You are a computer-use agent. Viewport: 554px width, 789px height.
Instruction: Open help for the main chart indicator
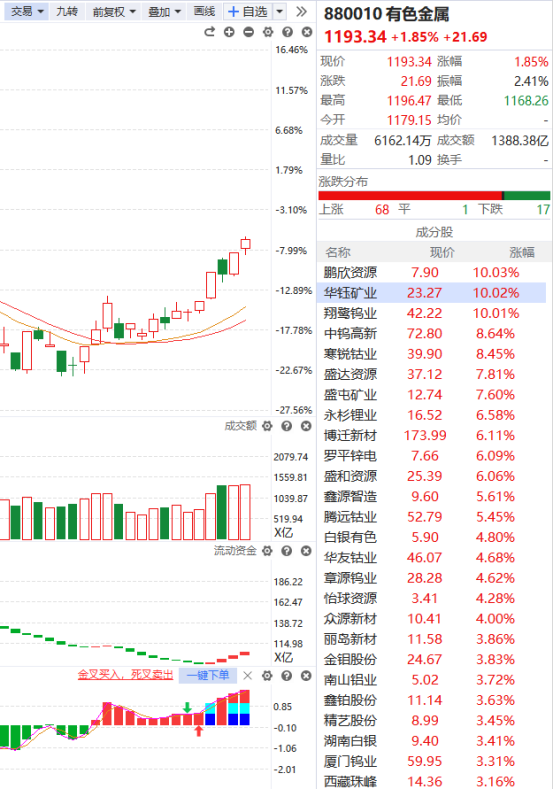tap(287, 32)
